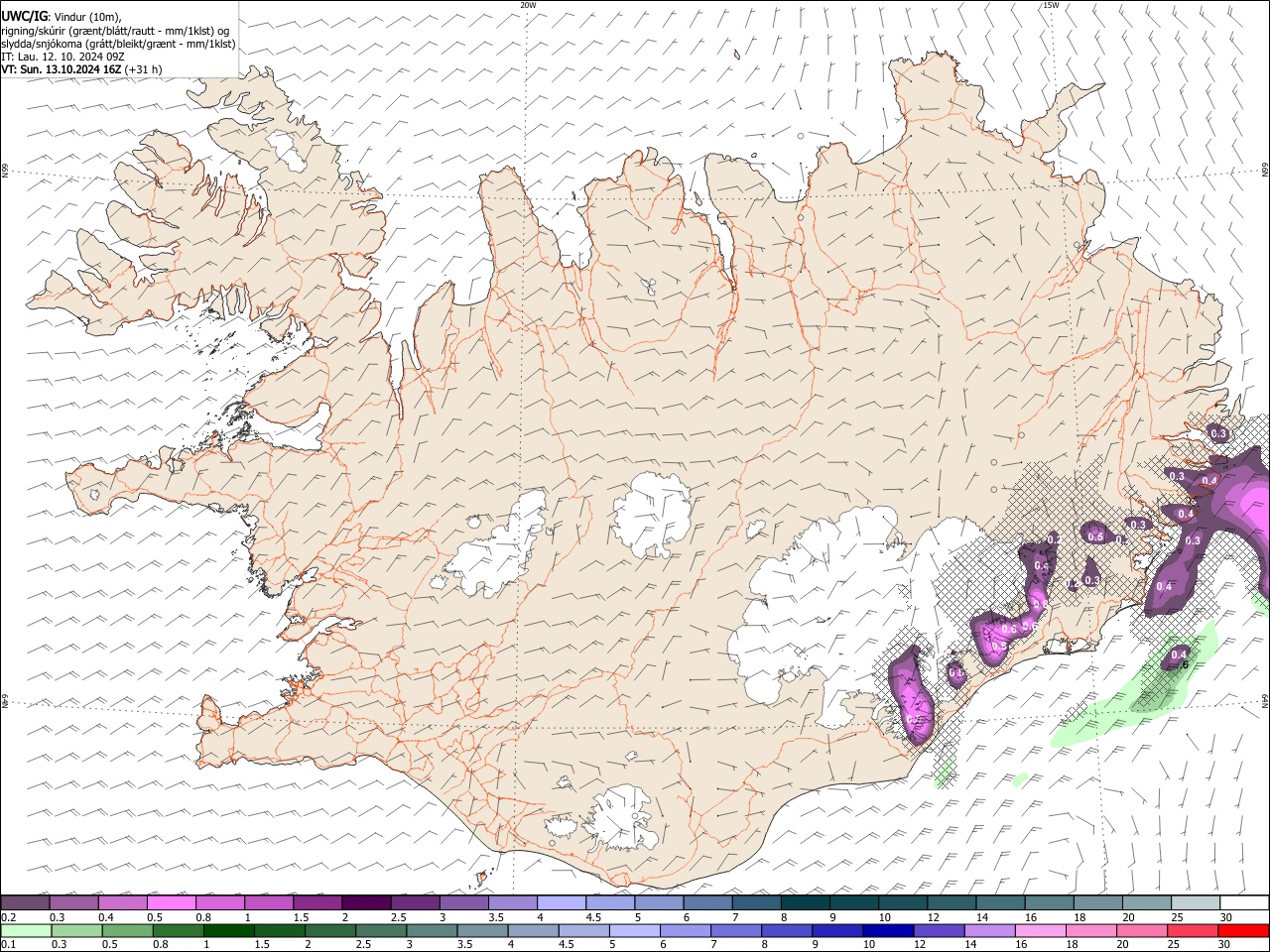Click the '16' label in the lower legend row
1270x952 pixels.
(1021, 944)
